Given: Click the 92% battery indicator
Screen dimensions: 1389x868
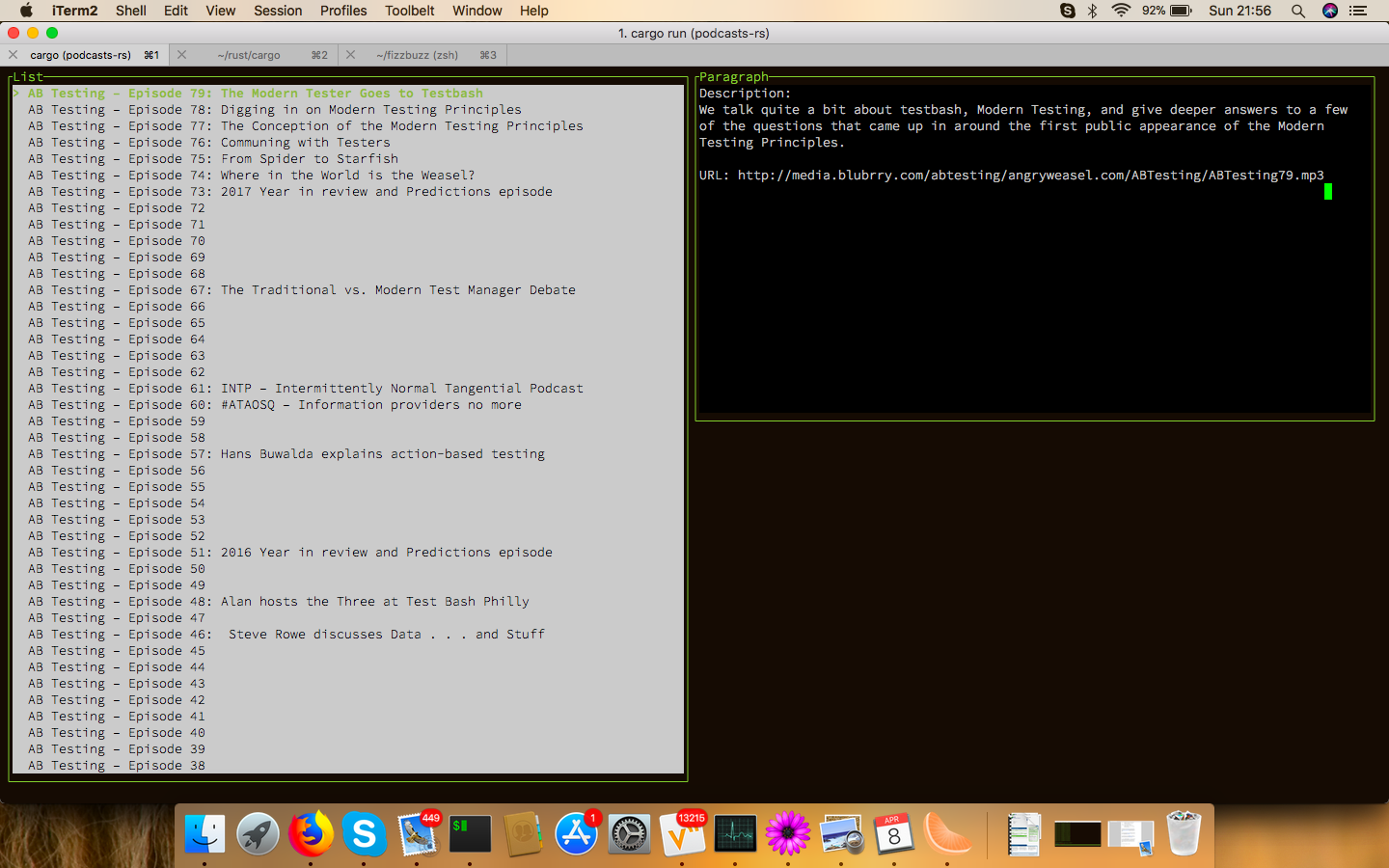Looking at the screenshot, I should coord(1167,11).
